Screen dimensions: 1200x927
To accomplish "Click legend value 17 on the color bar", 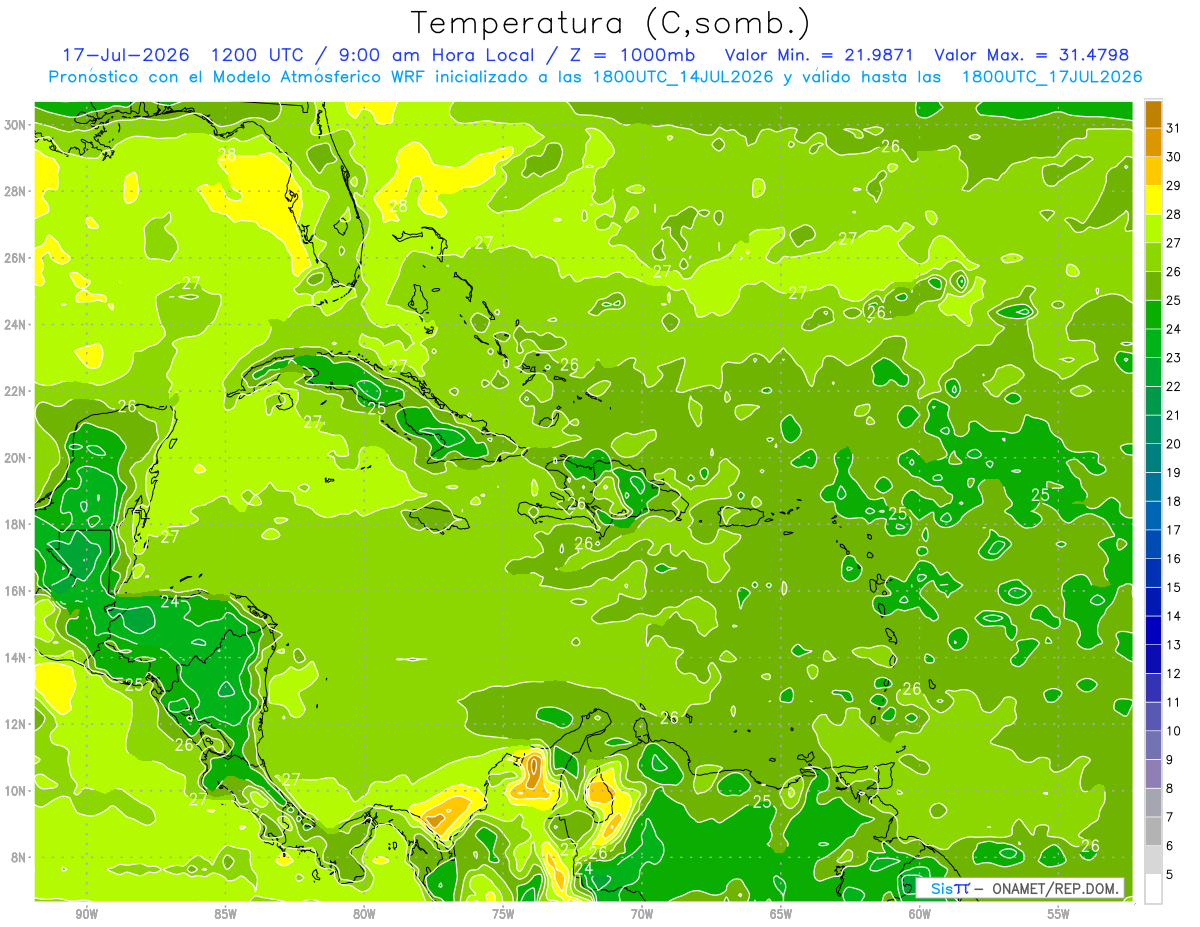I will 1173,530.
